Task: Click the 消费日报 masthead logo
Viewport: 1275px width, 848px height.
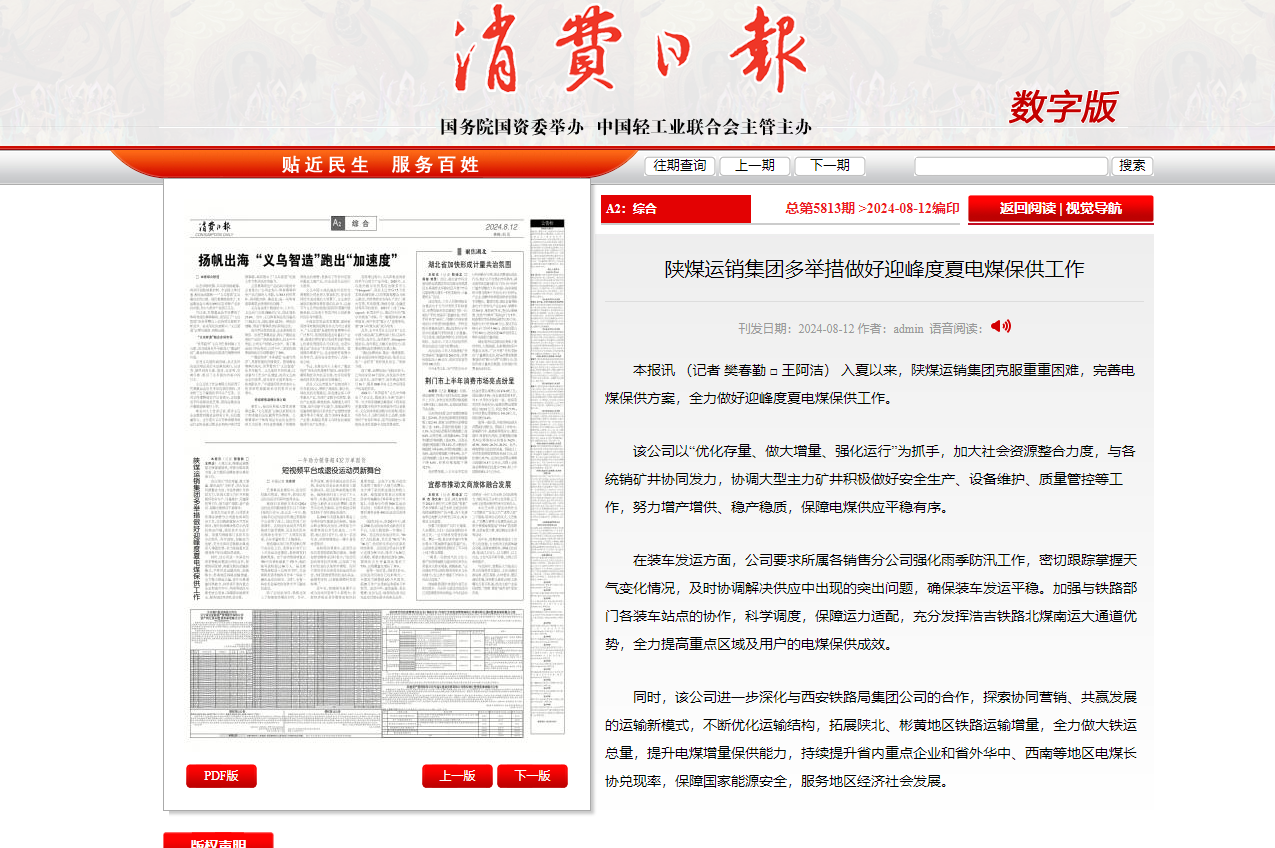Action: click(x=630, y=52)
